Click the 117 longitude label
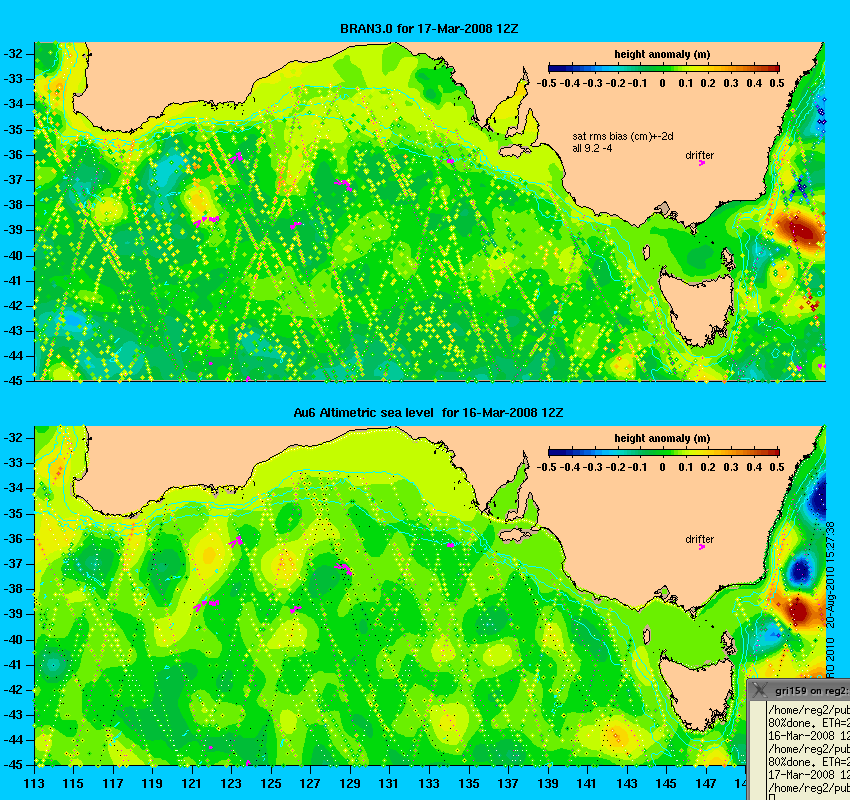The width and height of the screenshot is (850, 800). click(x=113, y=783)
